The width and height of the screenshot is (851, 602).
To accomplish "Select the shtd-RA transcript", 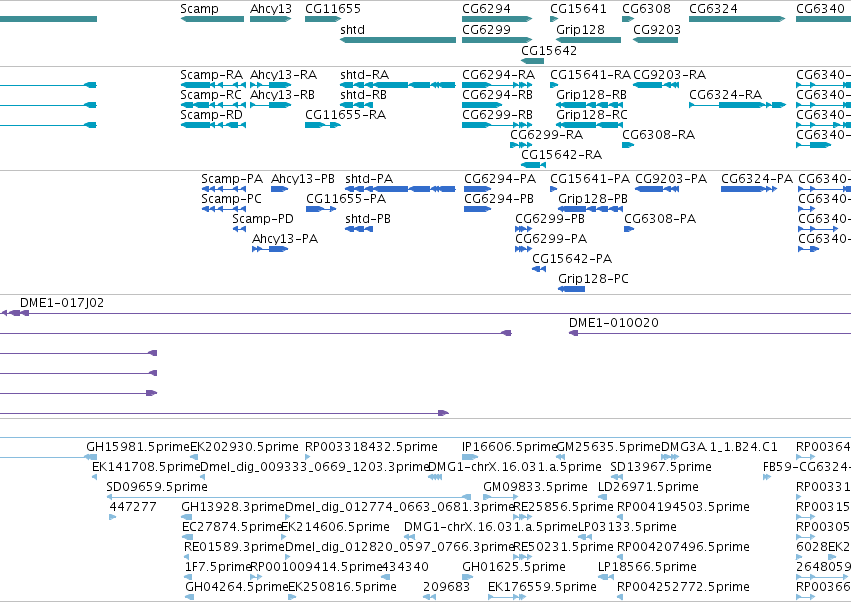I will point(398,85).
